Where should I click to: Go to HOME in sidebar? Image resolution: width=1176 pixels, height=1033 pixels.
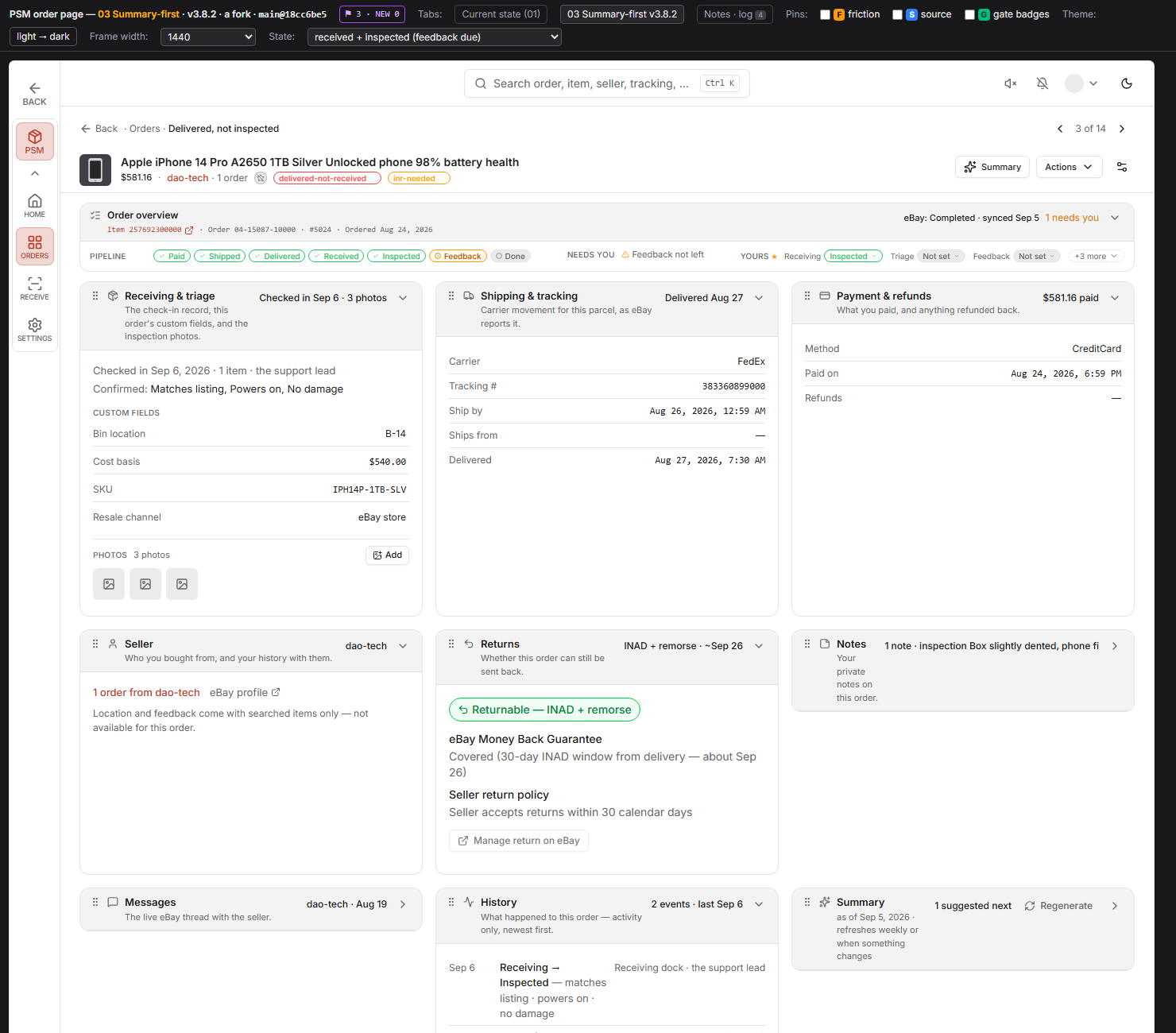tap(35, 206)
